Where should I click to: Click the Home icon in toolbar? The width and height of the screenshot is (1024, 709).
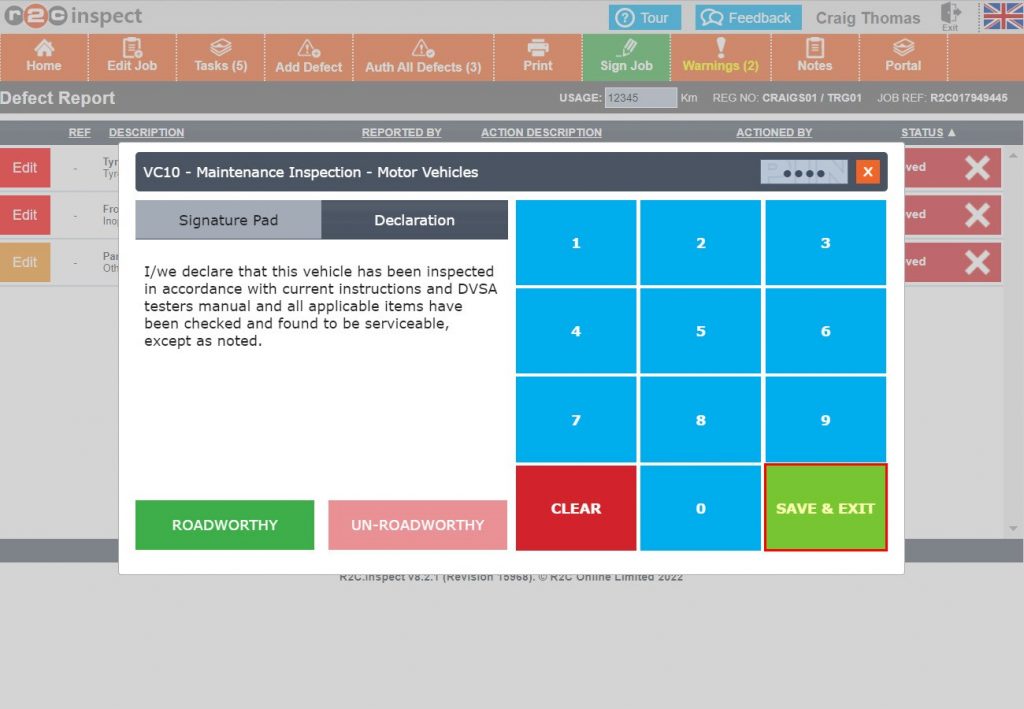pyautogui.click(x=44, y=48)
